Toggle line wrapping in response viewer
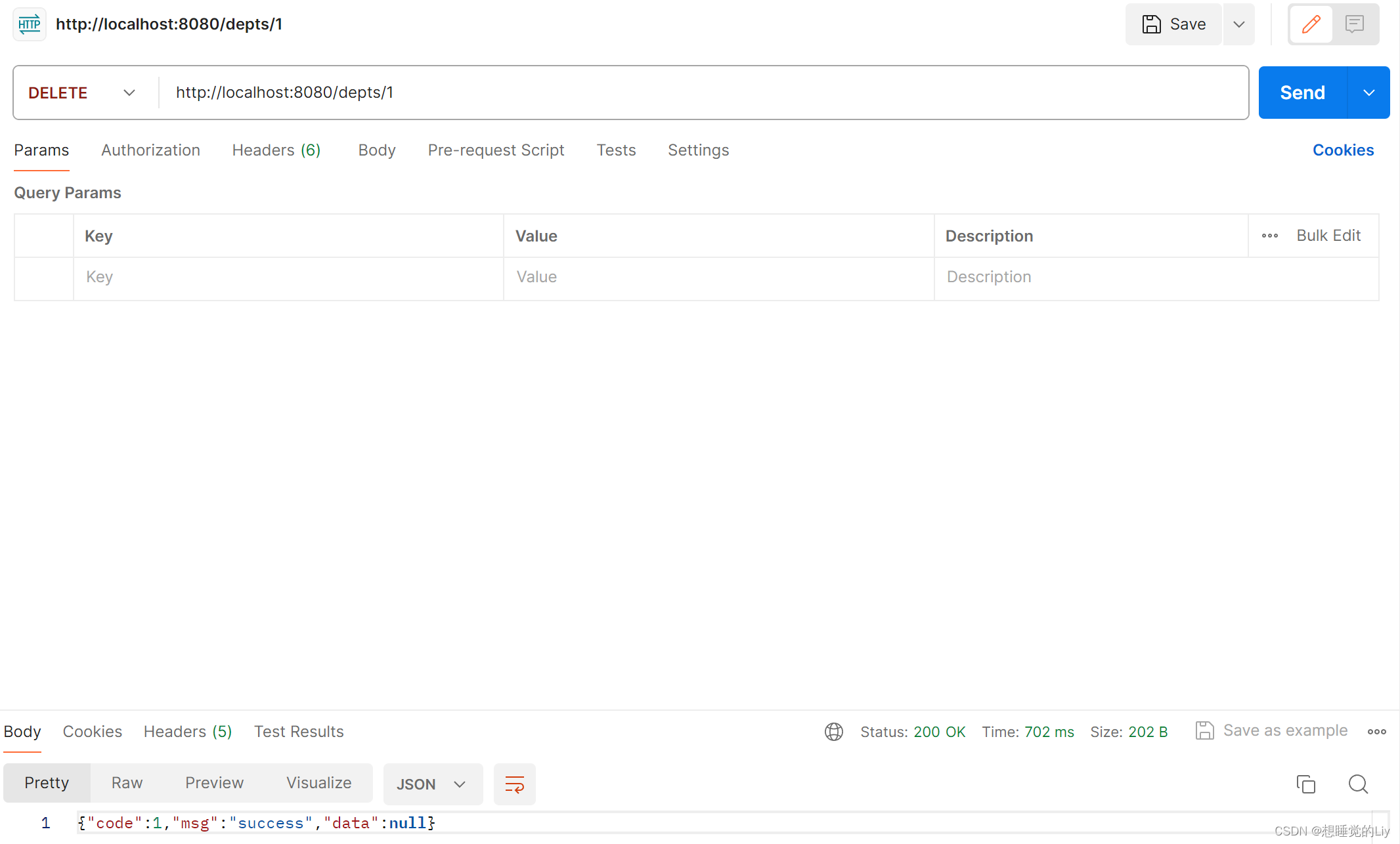Image resolution: width=1400 pixels, height=844 pixels. 514,784
